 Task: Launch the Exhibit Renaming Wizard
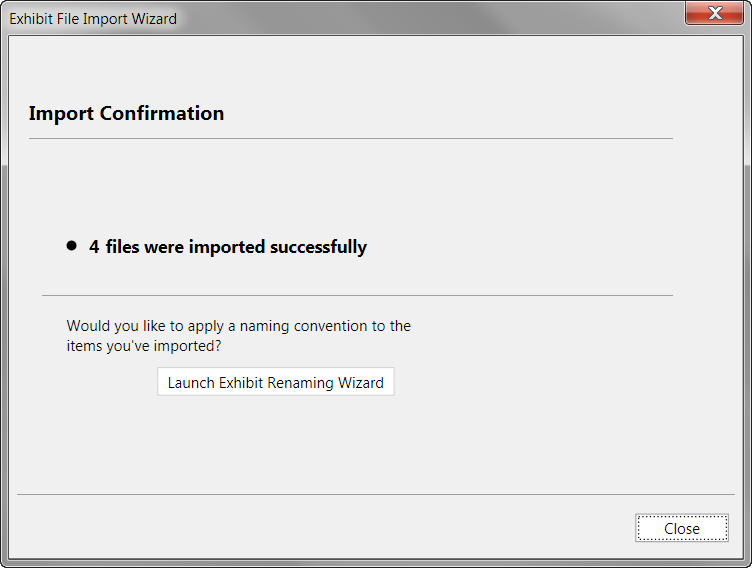tap(276, 382)
